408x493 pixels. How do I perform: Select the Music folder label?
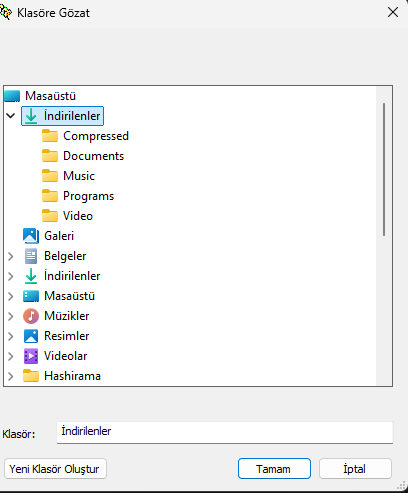[x=79, y=176]
